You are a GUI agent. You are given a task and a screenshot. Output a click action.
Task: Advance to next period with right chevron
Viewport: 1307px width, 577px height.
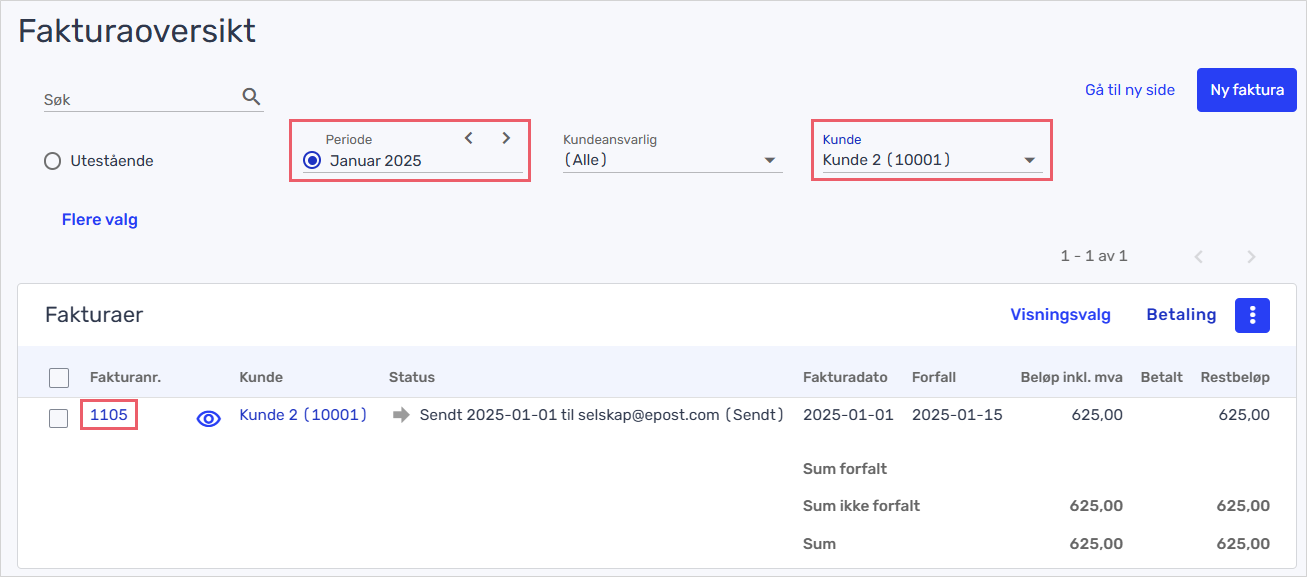click(x=506, y=138)
